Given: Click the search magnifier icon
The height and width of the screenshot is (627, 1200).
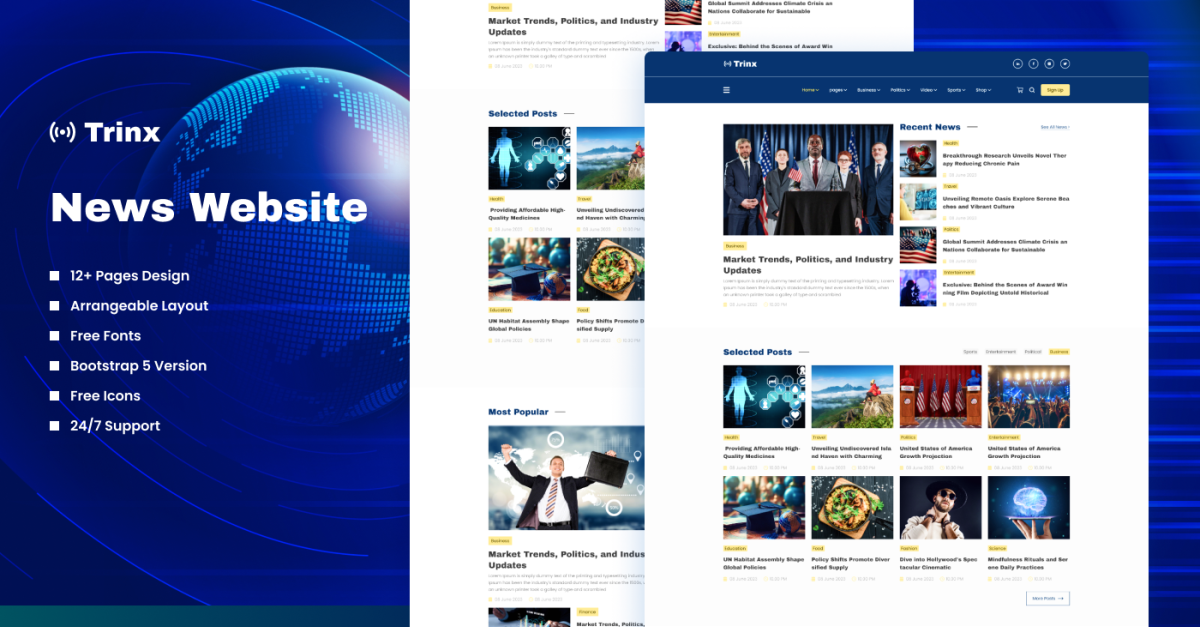Looking at the screenshot, I should coord(1031,90).
